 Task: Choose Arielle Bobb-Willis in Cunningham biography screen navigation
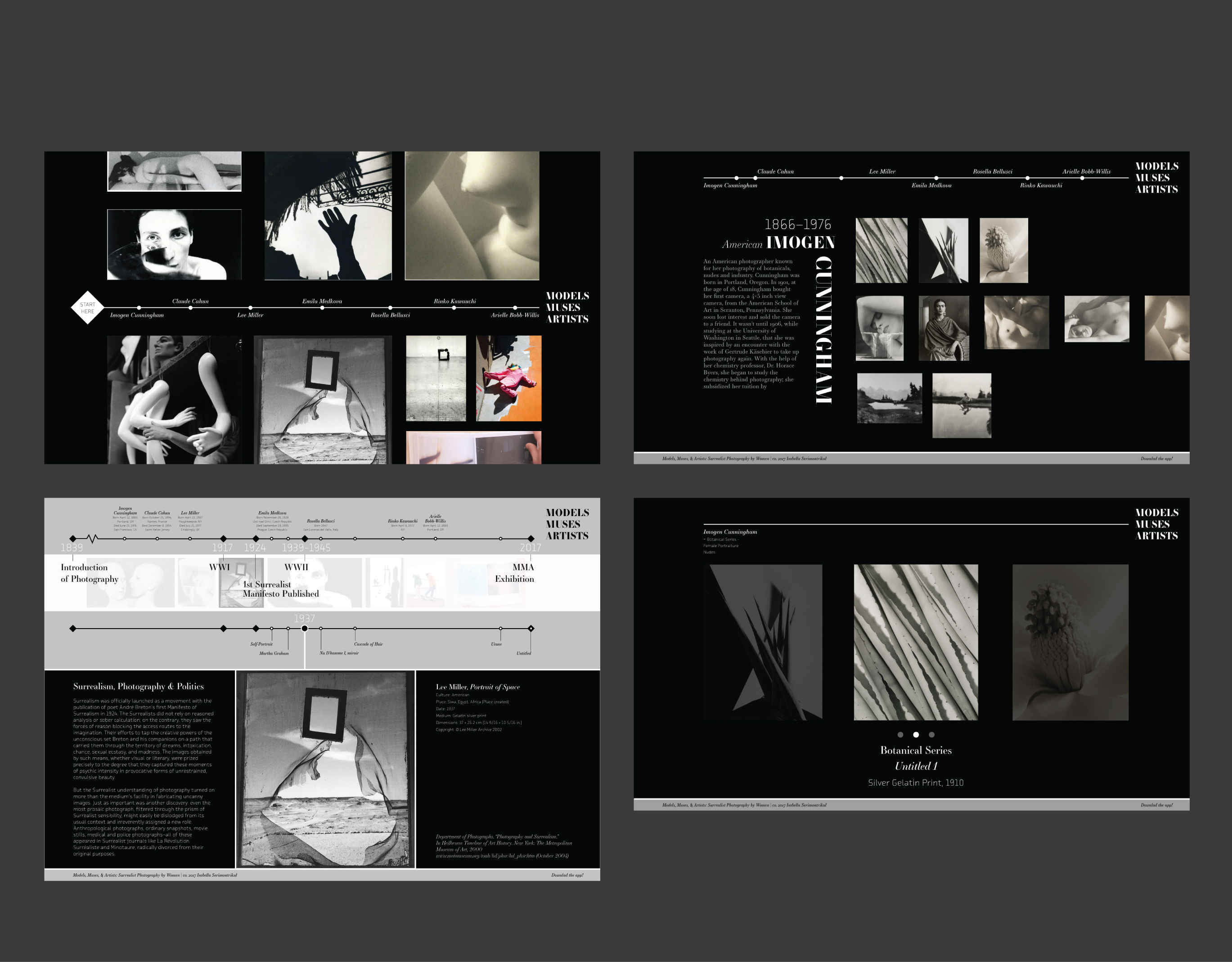pyautogui.click(x=1087, y=171)
